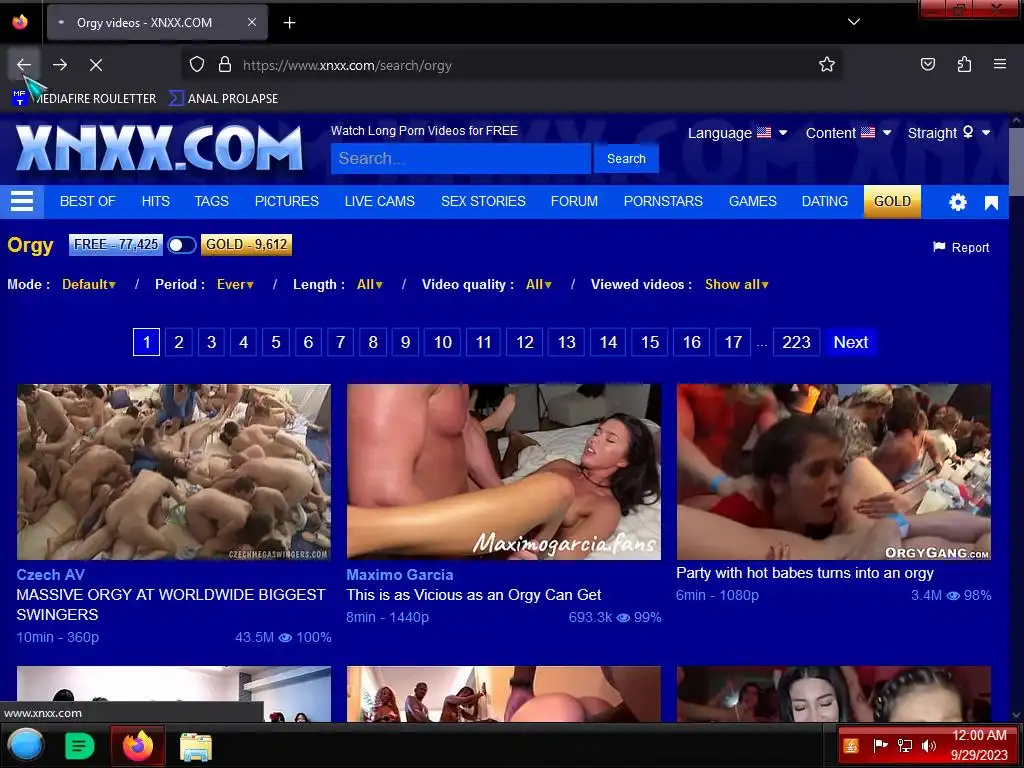
Task: Click the page's vertical scrollbar thumb
Action: (x=1016, y=160)
